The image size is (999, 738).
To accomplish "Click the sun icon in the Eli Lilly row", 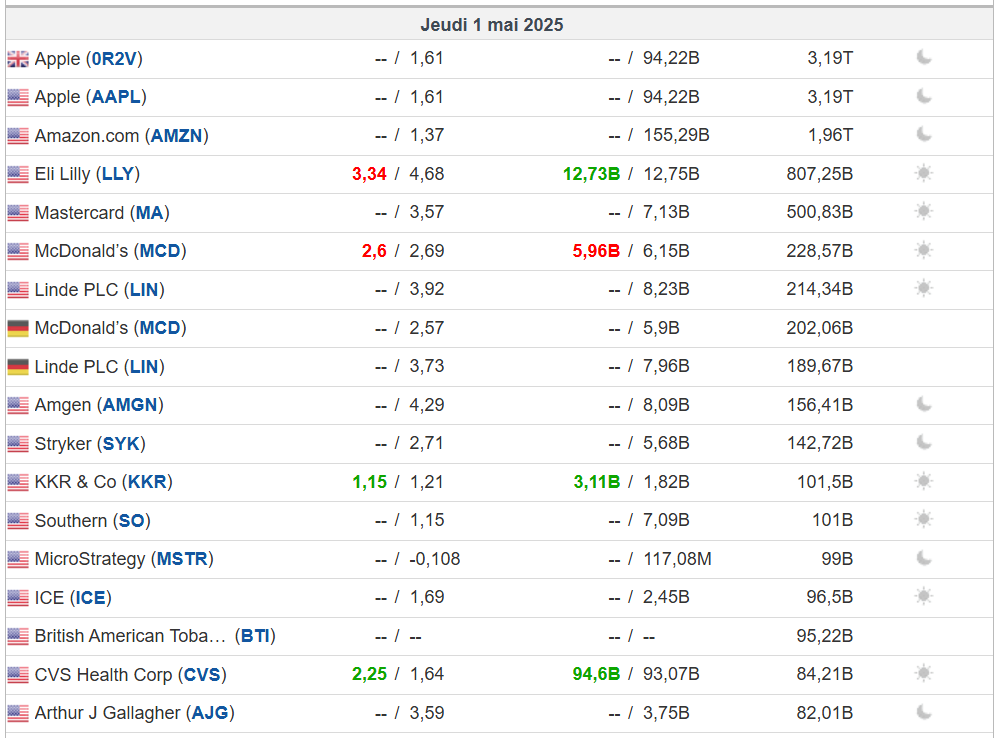I will (924, 173).
